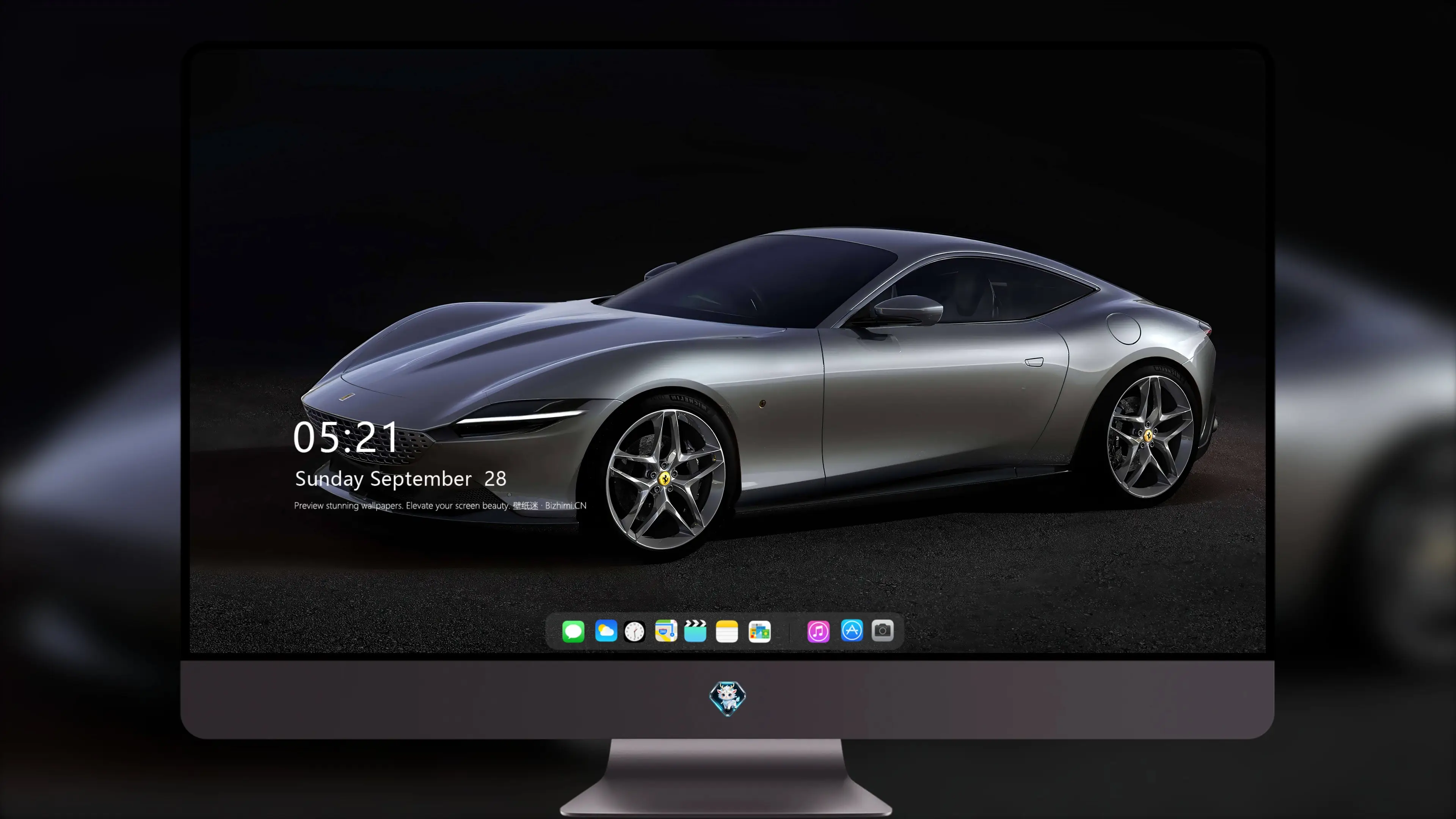Screen dimensions: 1456x819
Task: Open the yellow Notes app in dock
Action: coord(727,631)
